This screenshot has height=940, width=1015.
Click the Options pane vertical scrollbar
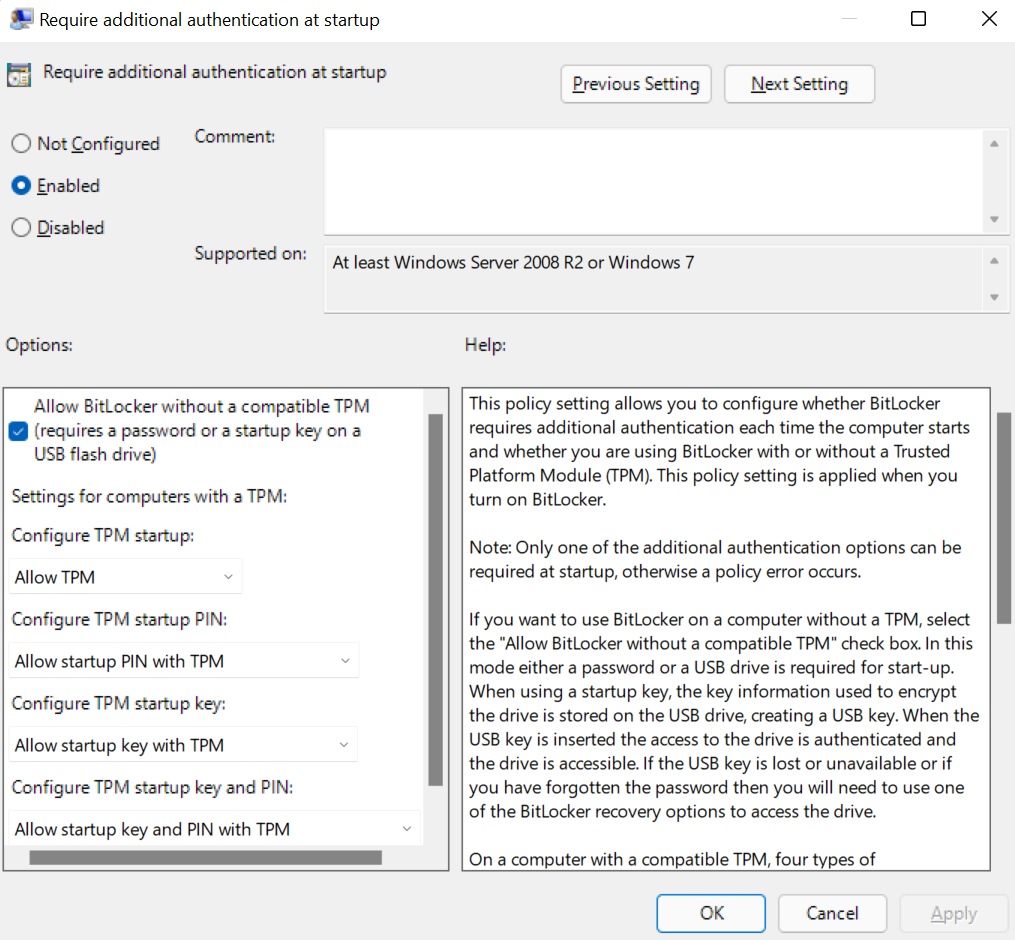436,599
